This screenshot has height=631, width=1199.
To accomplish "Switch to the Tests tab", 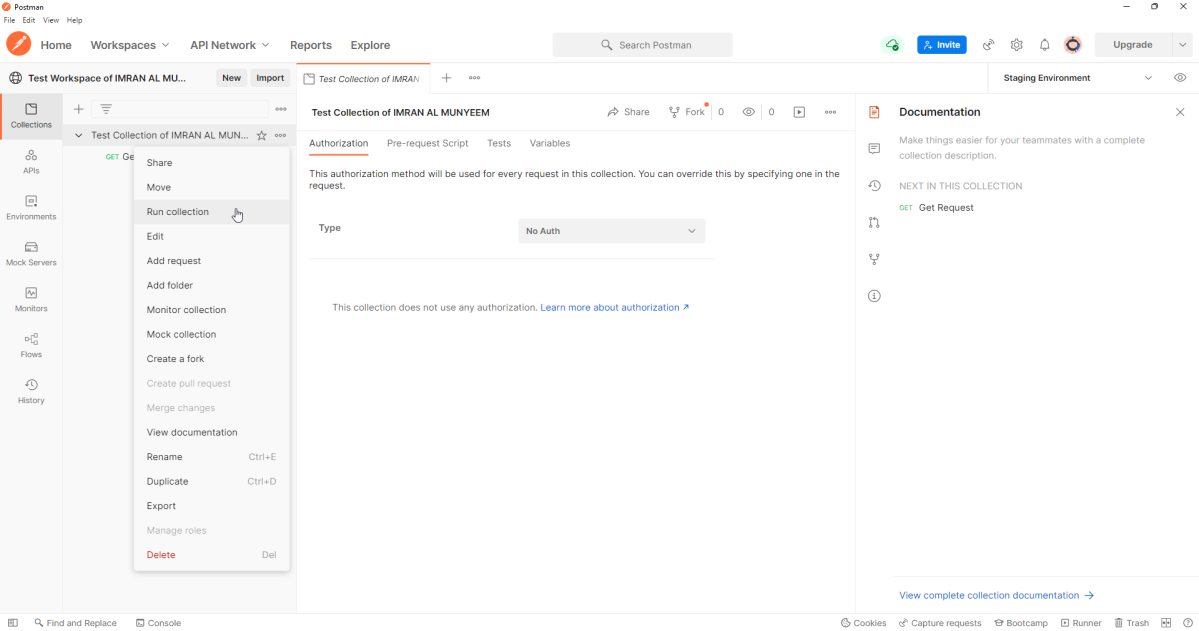I will click(x=499, y=143).
